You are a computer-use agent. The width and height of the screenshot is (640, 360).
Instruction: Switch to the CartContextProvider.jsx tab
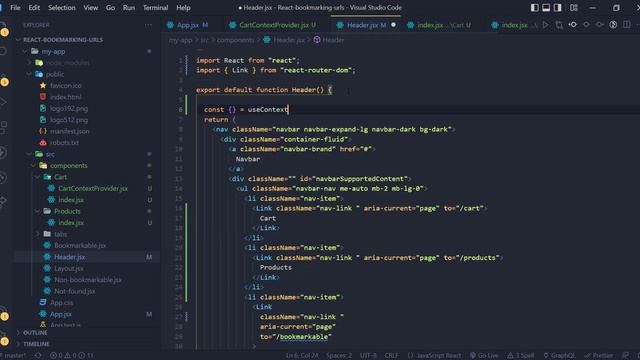click(x=273, y=25)
